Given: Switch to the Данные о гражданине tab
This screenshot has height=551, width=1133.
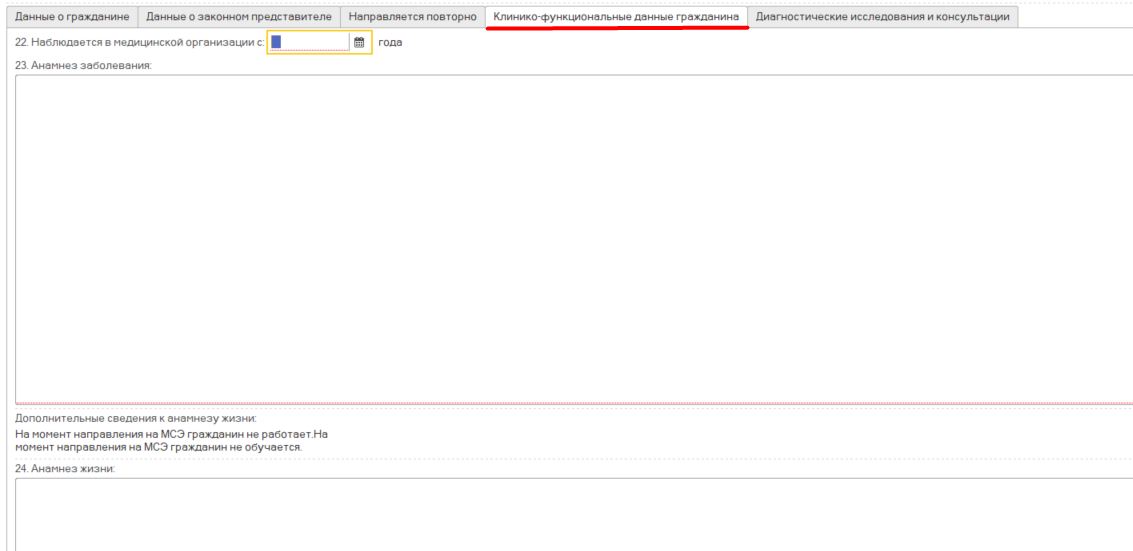Looking at the screenshot, I should point(71,17).
